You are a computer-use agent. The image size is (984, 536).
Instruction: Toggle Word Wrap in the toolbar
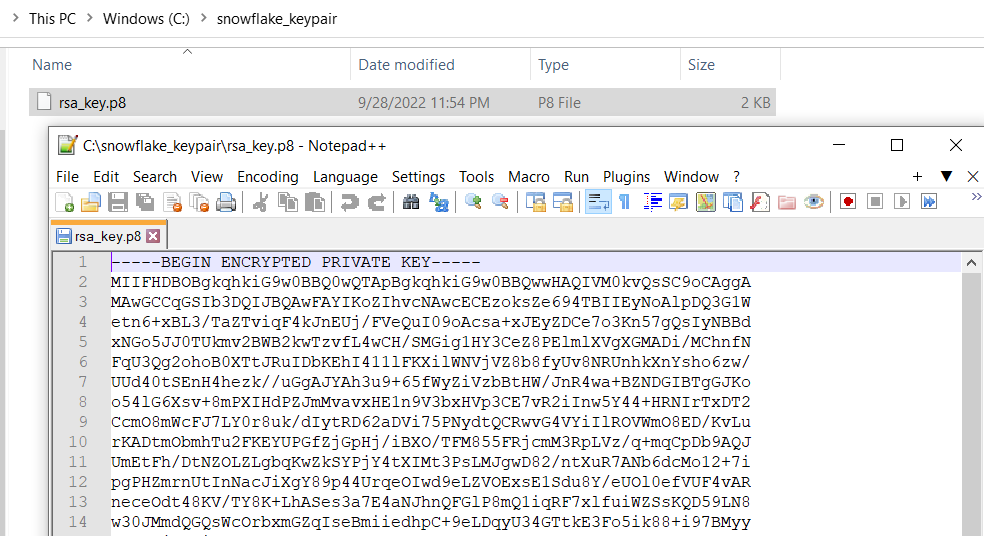[x=597, y=203]
